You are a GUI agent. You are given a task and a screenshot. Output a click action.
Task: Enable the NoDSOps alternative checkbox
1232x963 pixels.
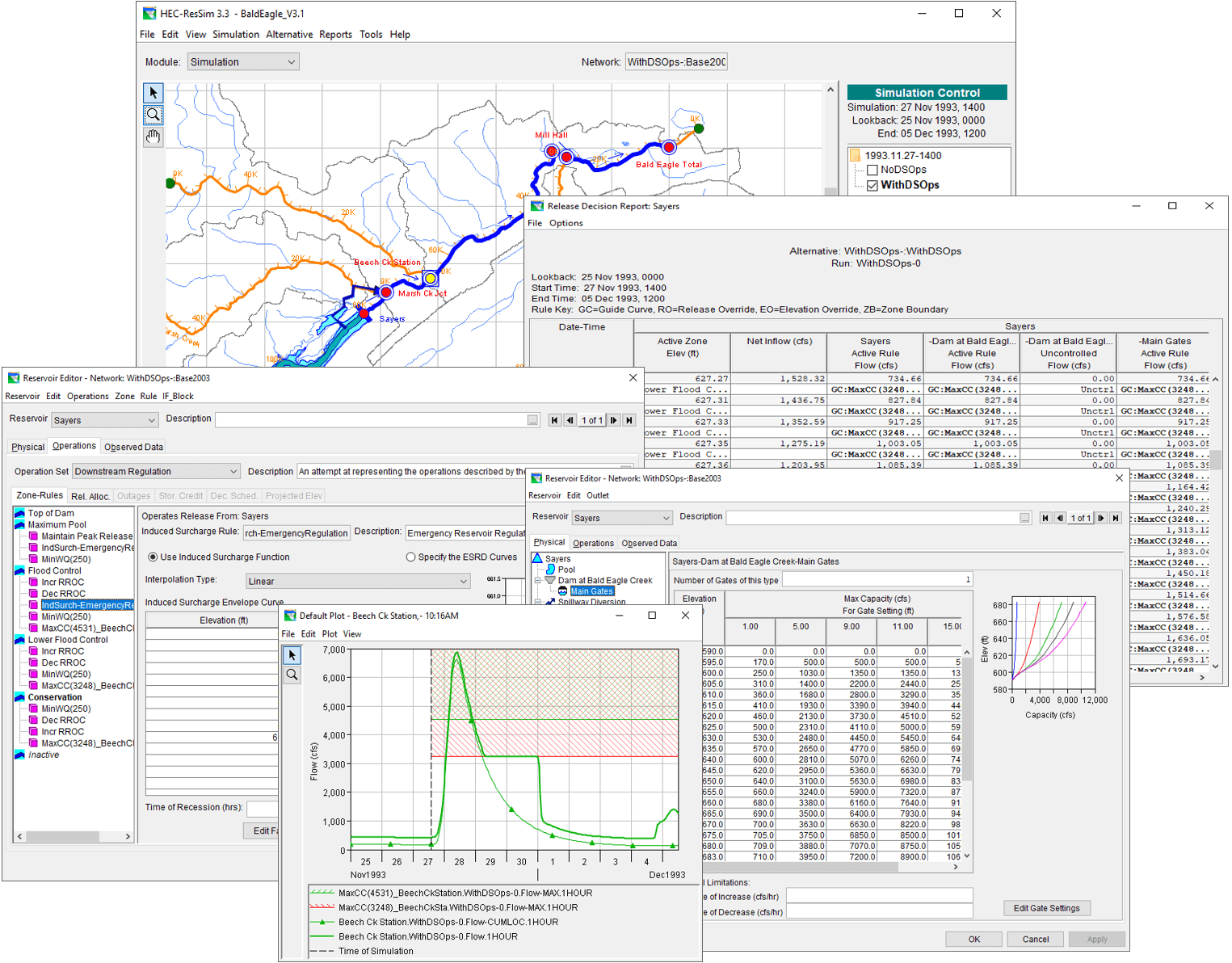[872, 170]
